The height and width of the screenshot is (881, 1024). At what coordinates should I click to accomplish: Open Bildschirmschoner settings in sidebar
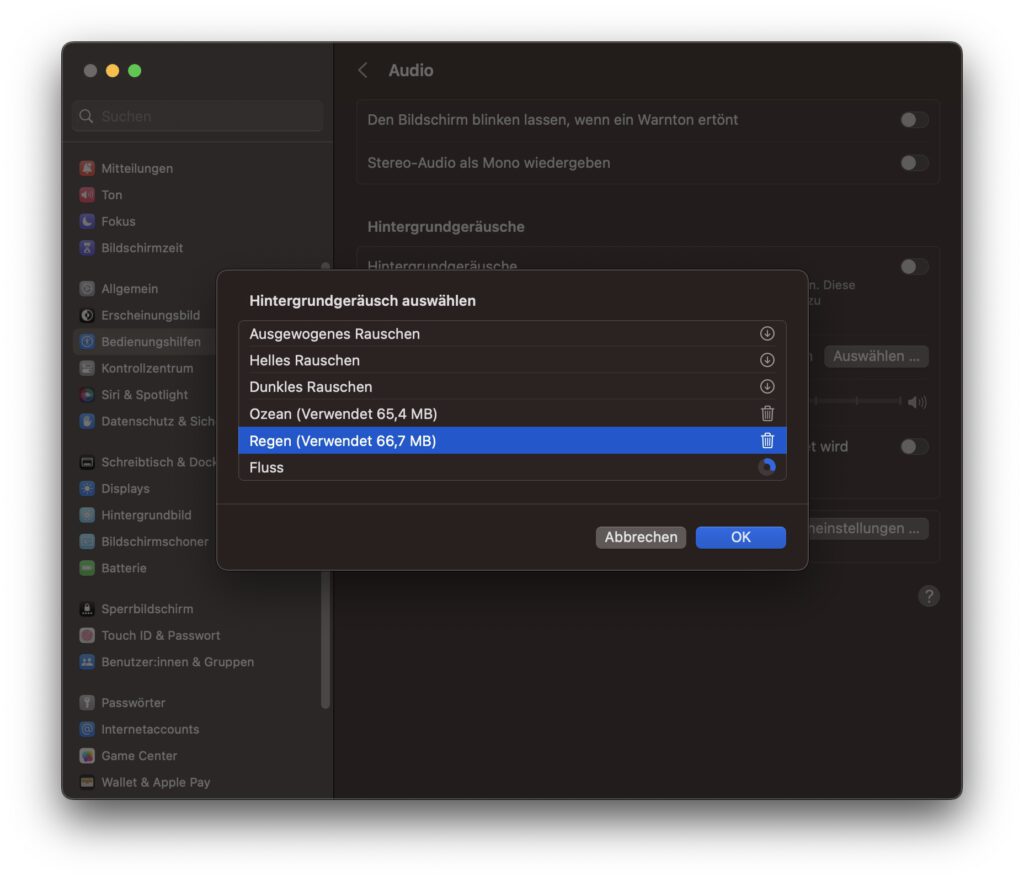[154, 542]
